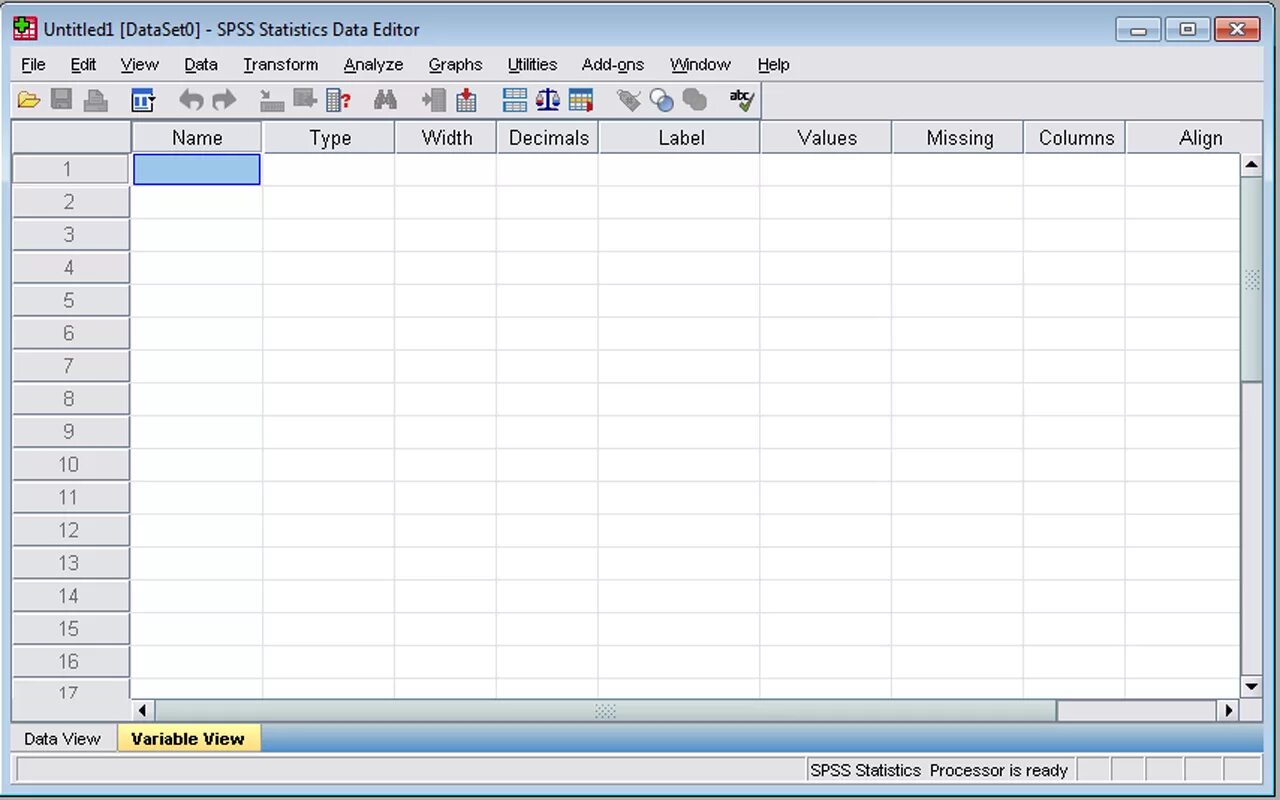Click the Find binoculars icon
This screenshot has height=800, width=1280.
pyautogui.click(x=385, y=100)
